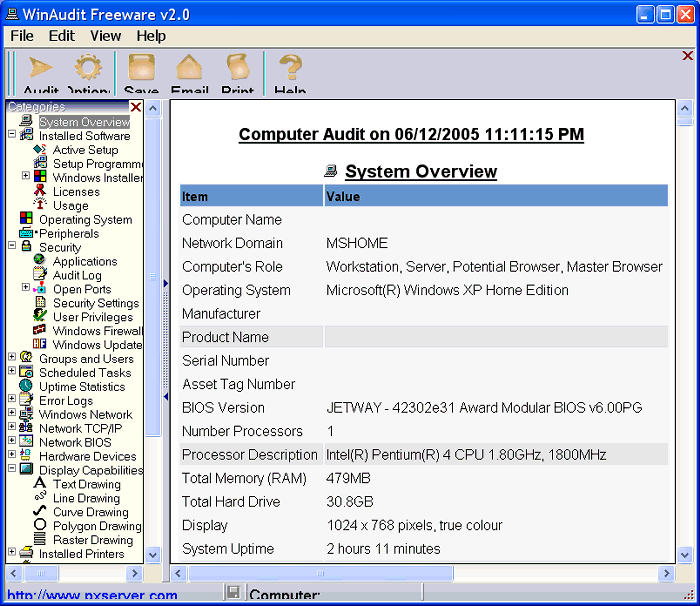The image size is (700, 606).
Task: Select Installed Printers in the tree
Action: (82, 554)
